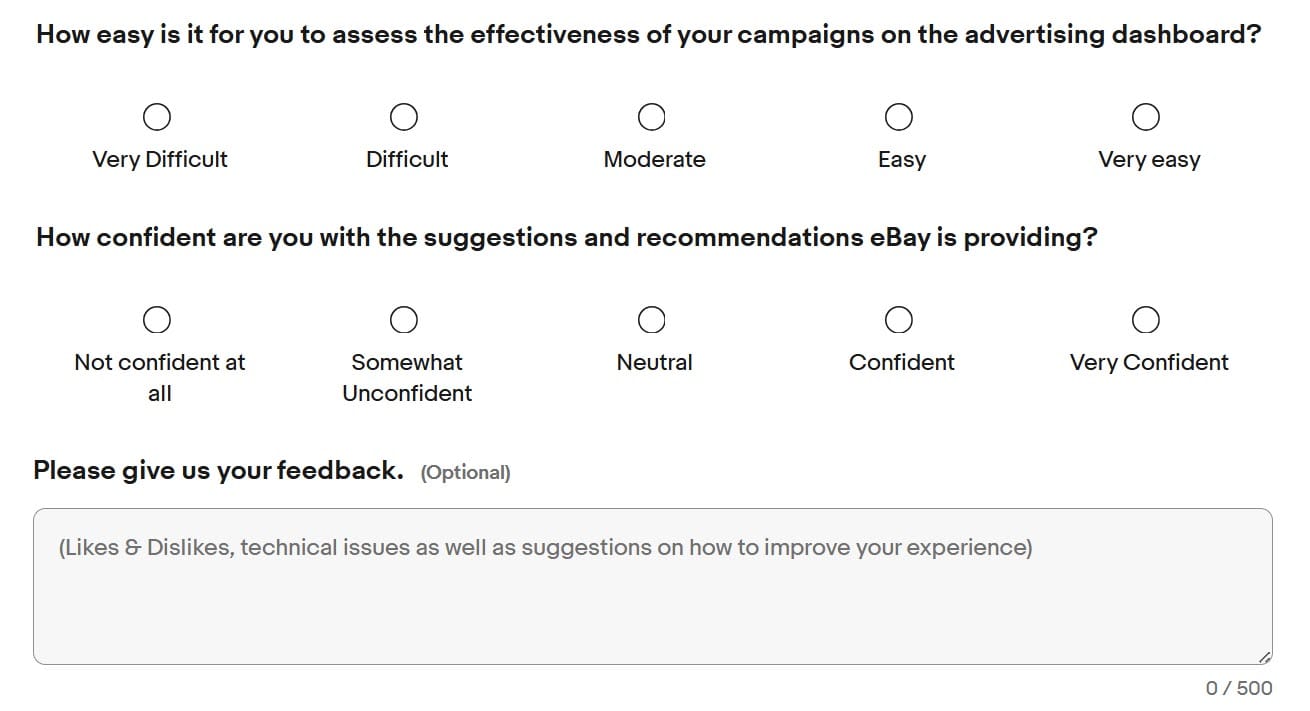Select the Difficult radio option

click(x=404, y=118)
